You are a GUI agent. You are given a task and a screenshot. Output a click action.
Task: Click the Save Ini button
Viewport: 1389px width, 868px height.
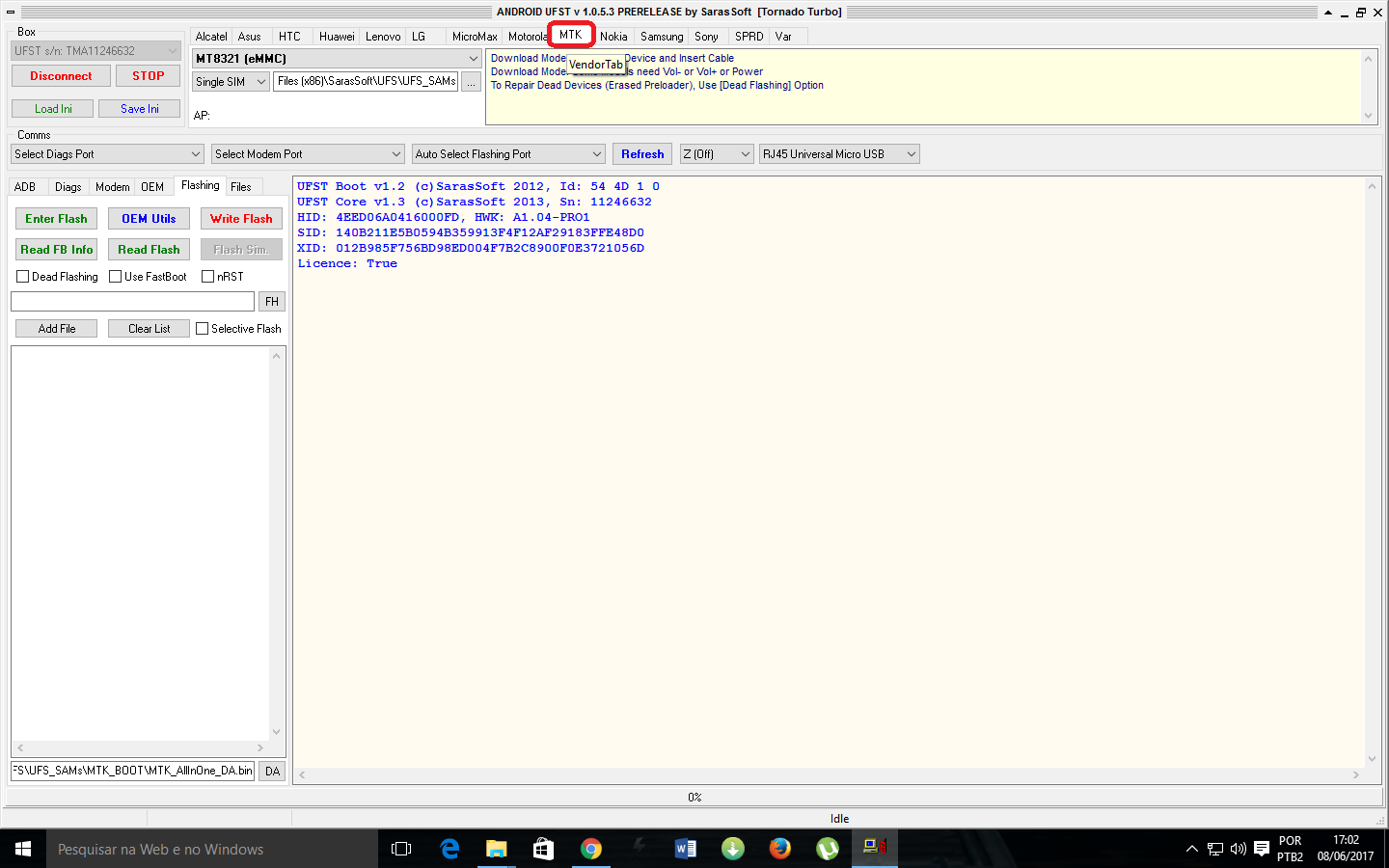(140, 109)
